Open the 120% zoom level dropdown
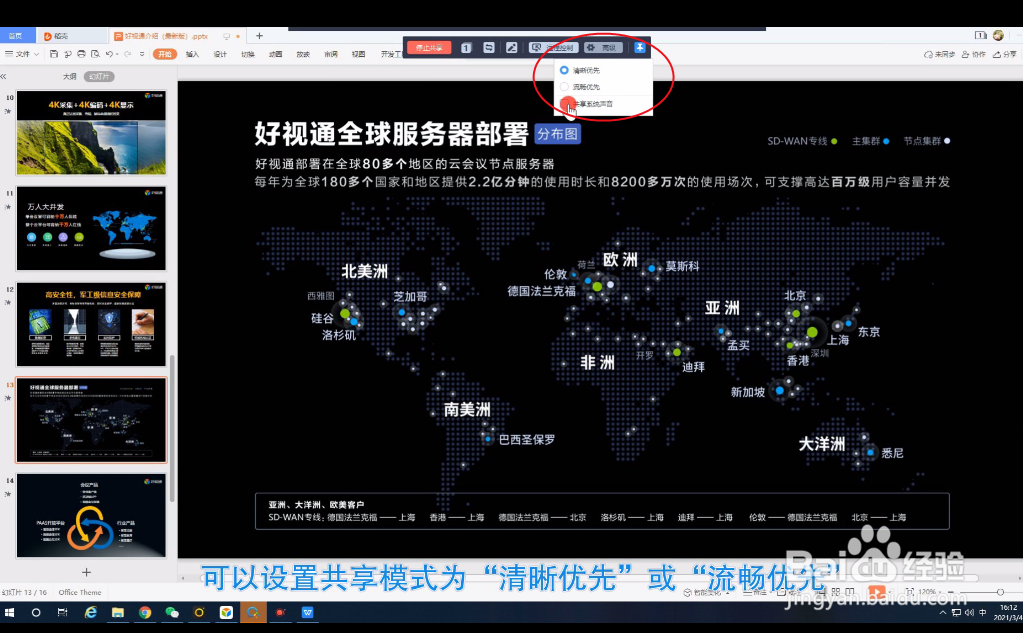The width and height of the screenshot is (1023, 633). (x=930, y=592)
